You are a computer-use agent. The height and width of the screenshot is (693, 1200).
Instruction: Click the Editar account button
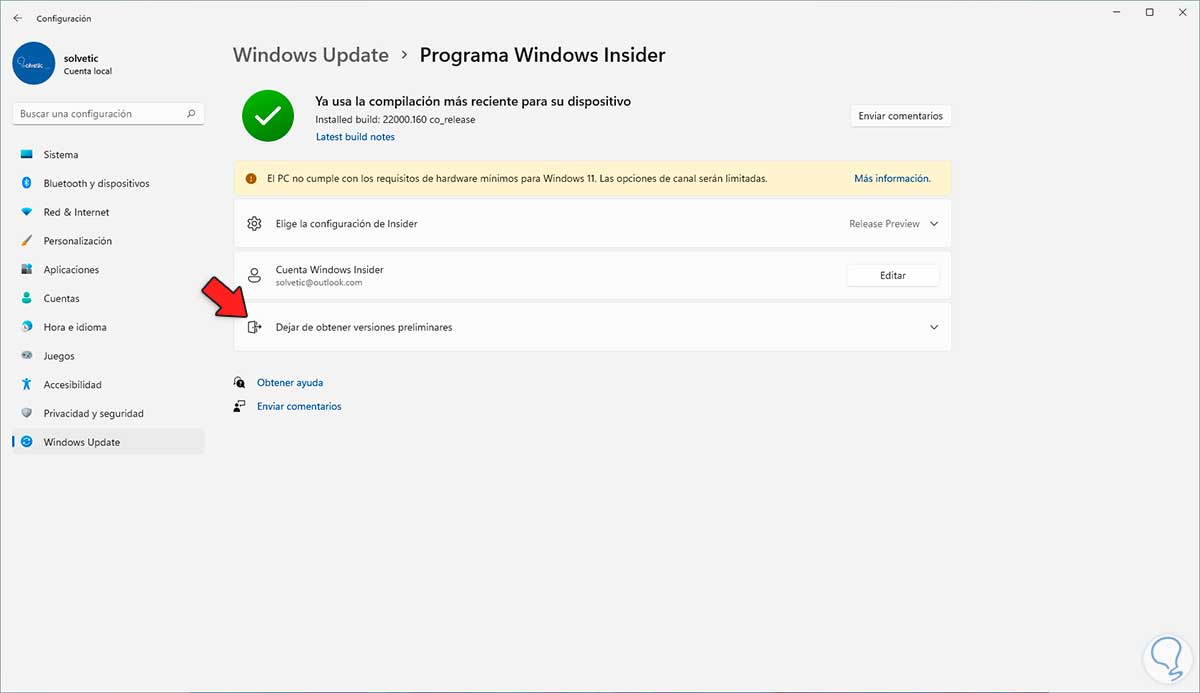[893, 275]
